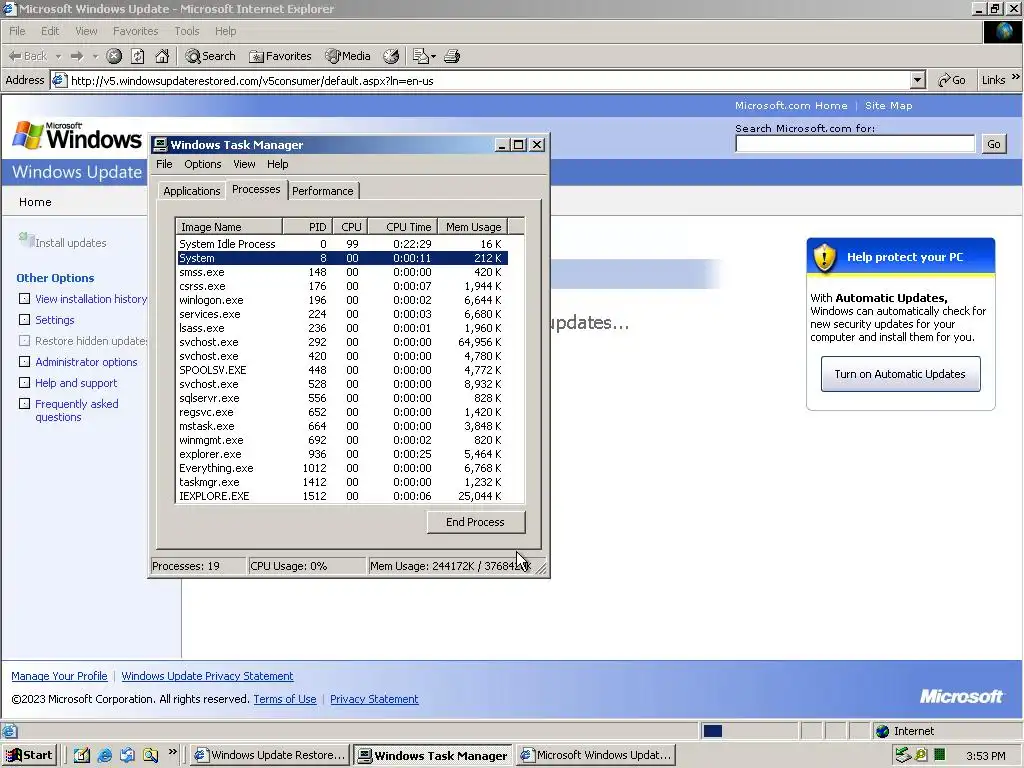Image resolution: width=1024 pixels, height=768 pixels.
Task: Open Administrator options link
Action: tap(86, 362)
